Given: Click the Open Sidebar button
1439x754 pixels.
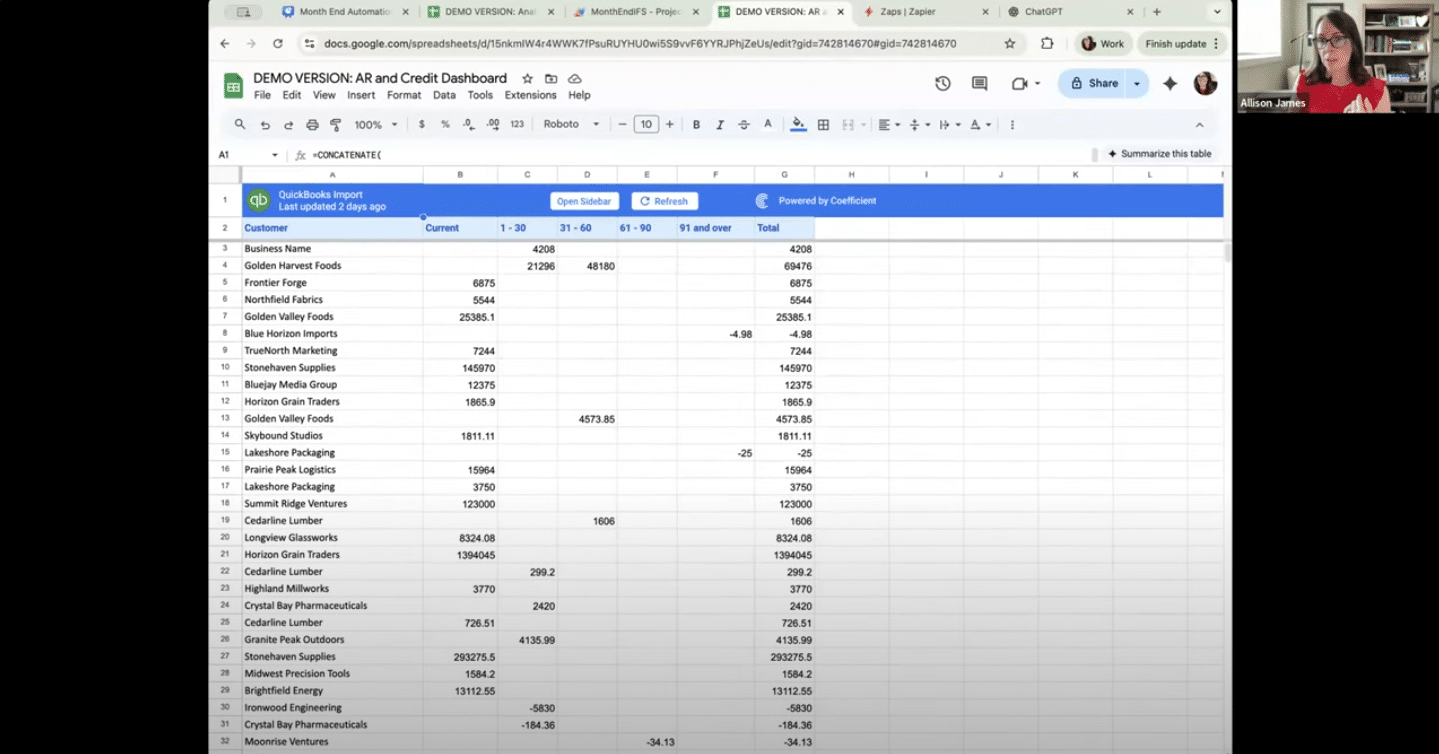Looking at the screenshot, I should point(584,201).
